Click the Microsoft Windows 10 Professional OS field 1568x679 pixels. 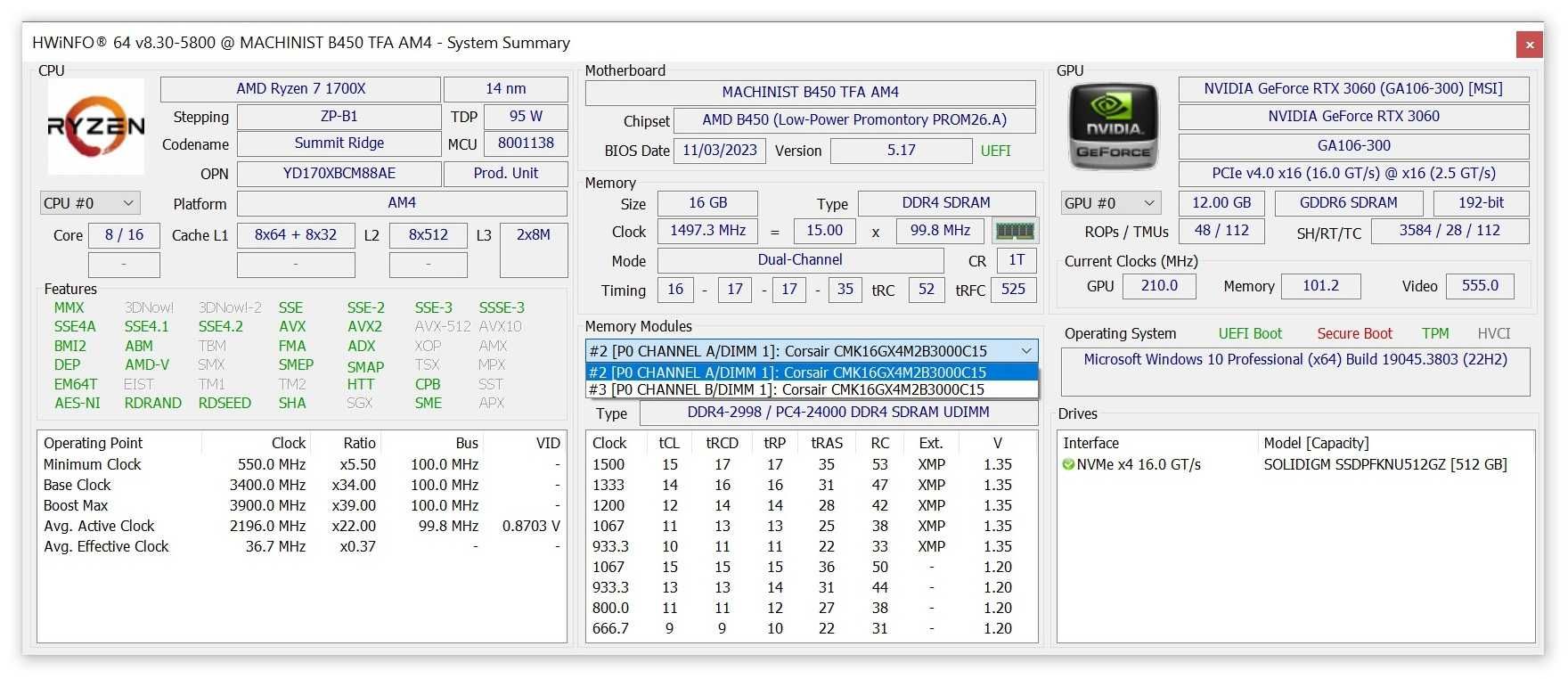(x=1295, y=372)
